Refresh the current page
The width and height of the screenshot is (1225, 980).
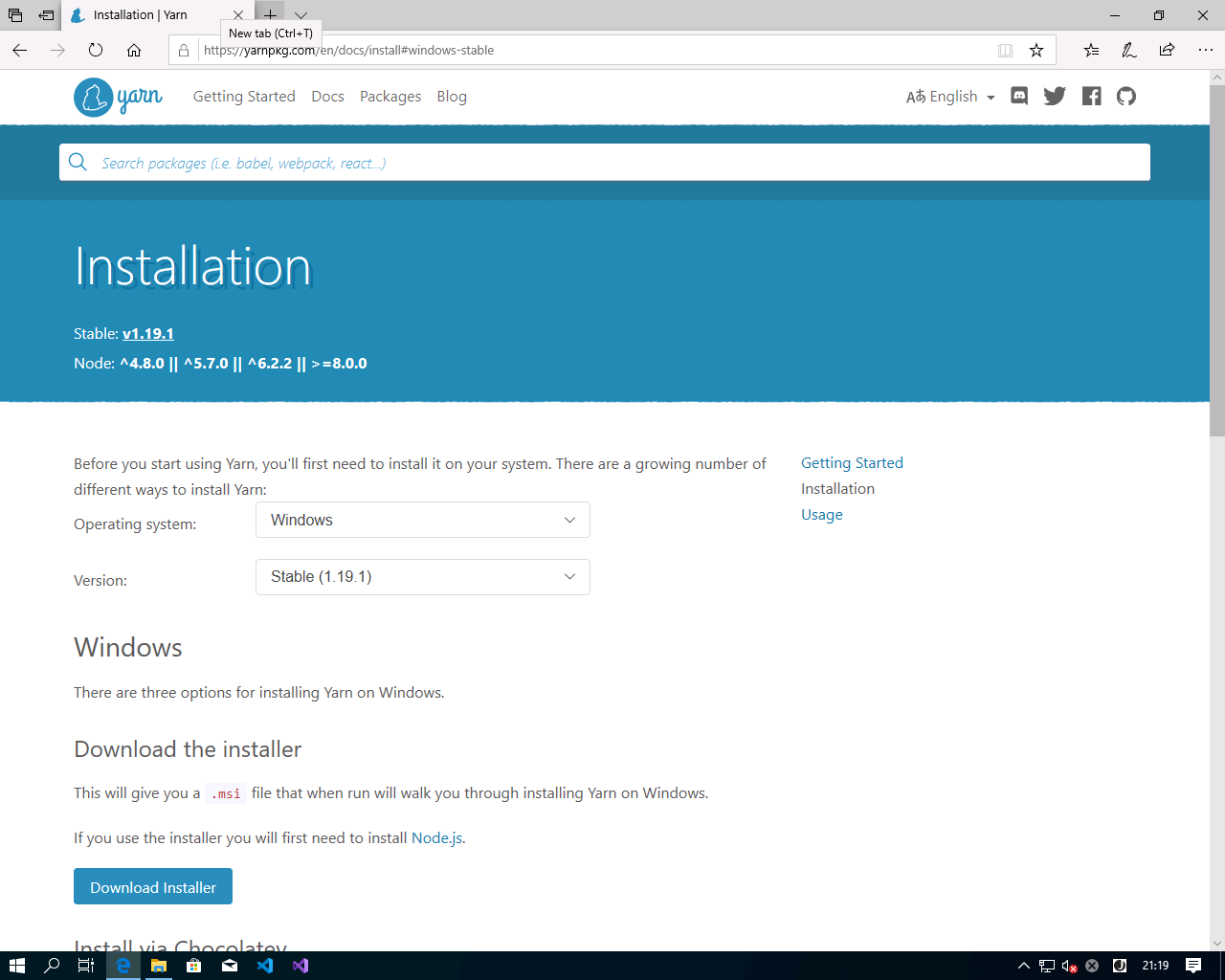point(96,50)
